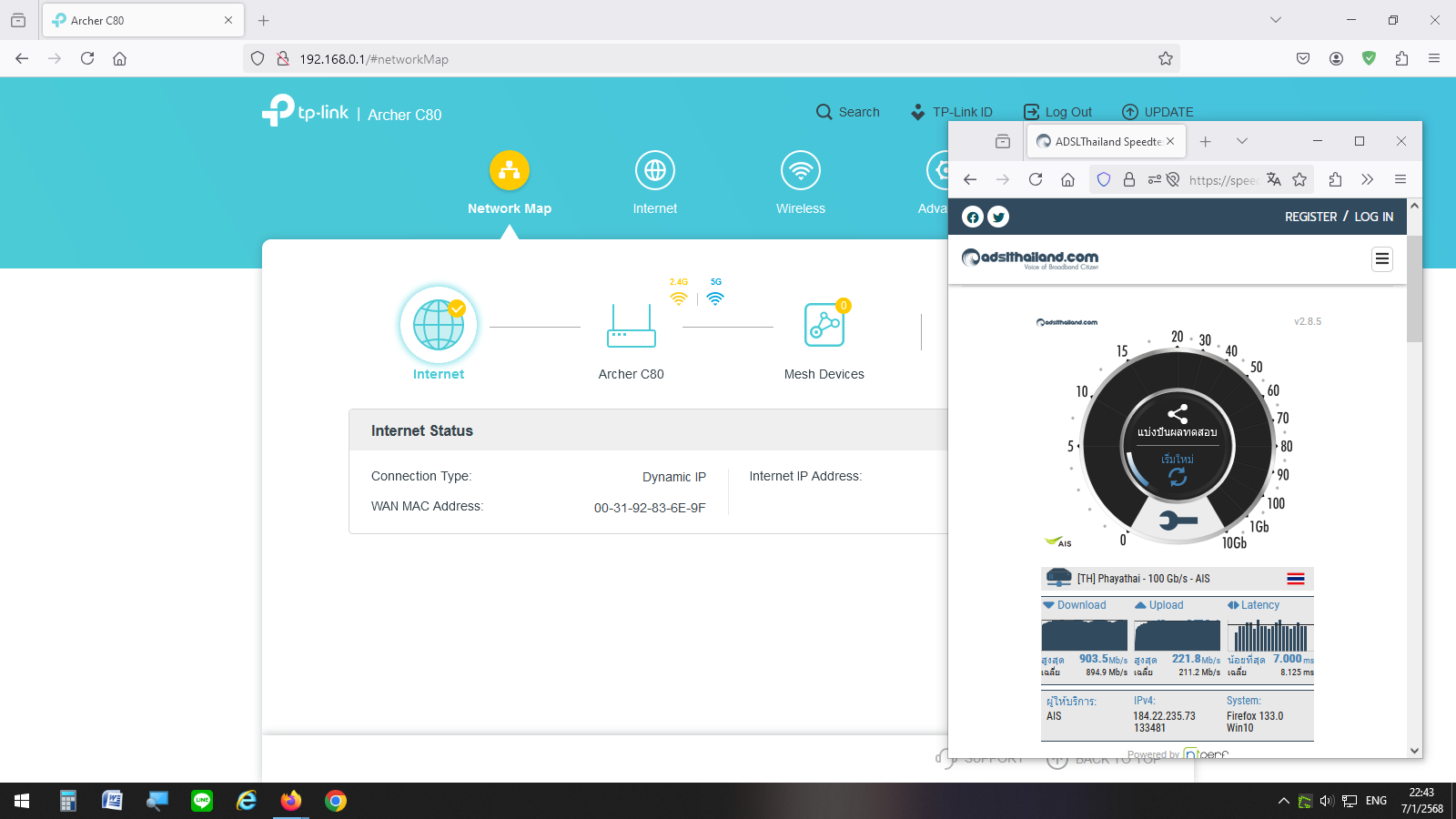Select the Archer C80 router icon
The height and width of the screenshot is (819, 1456).
631,326
